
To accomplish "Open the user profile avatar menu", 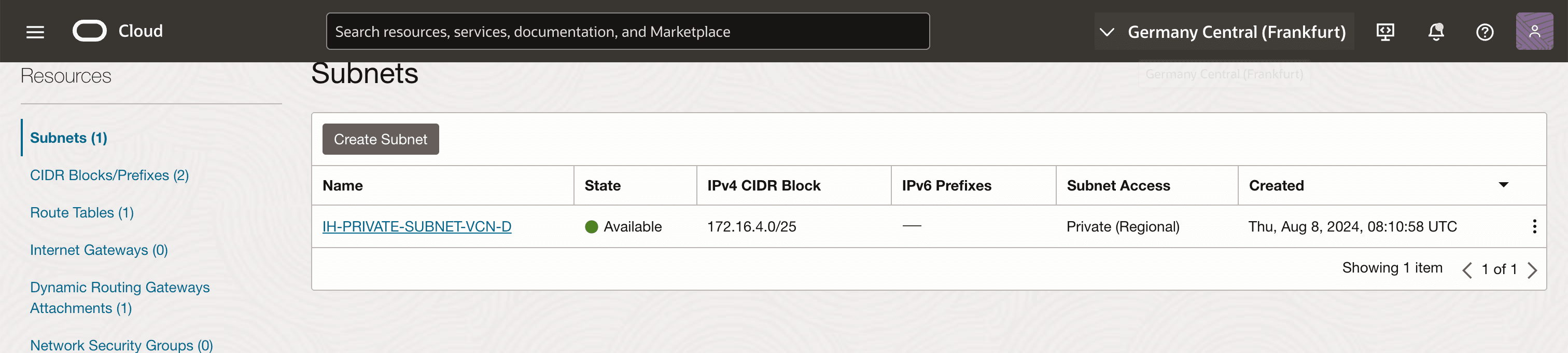I will click(x=1533, y=32).
